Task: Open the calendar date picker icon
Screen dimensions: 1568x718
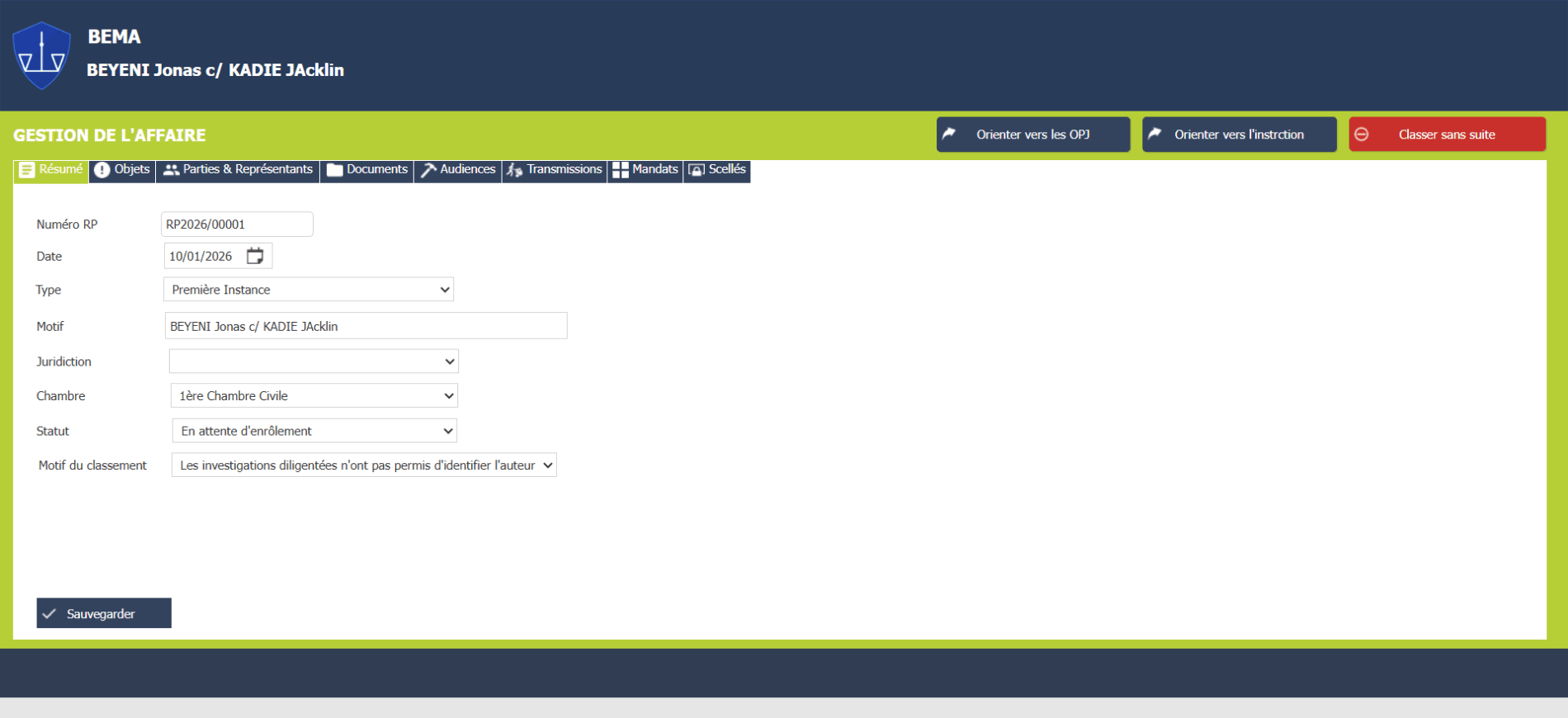Action: click(x=255, y=256)
